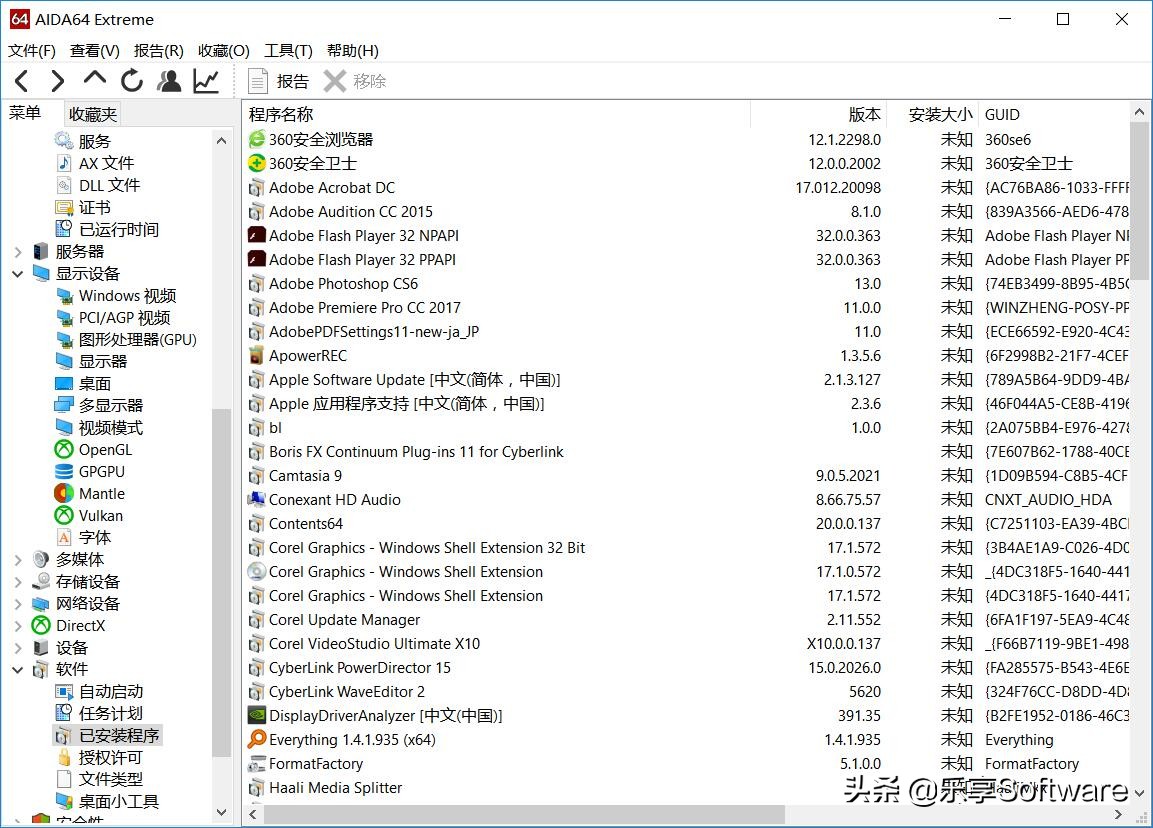Screen dimensions: 1153x828
Task: Select the Vulkan tree icon
Action: [x=64, y=515]
